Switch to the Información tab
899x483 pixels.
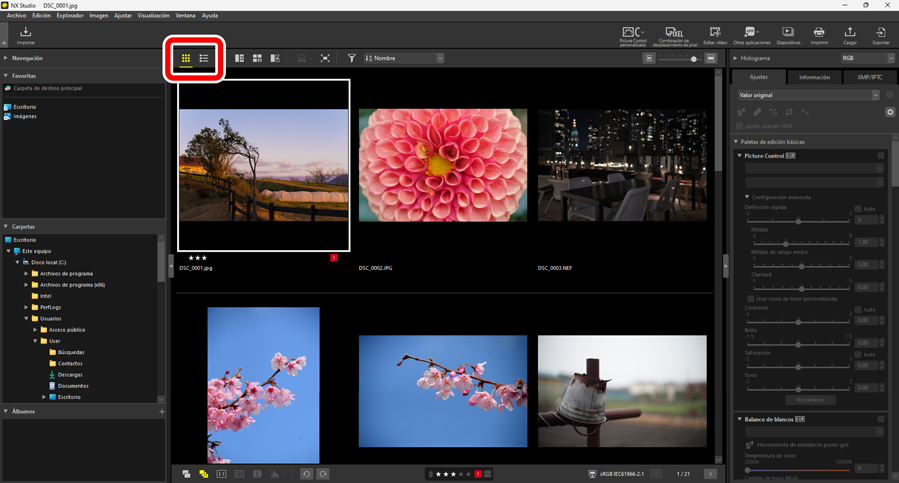click(x=814, y=77)
